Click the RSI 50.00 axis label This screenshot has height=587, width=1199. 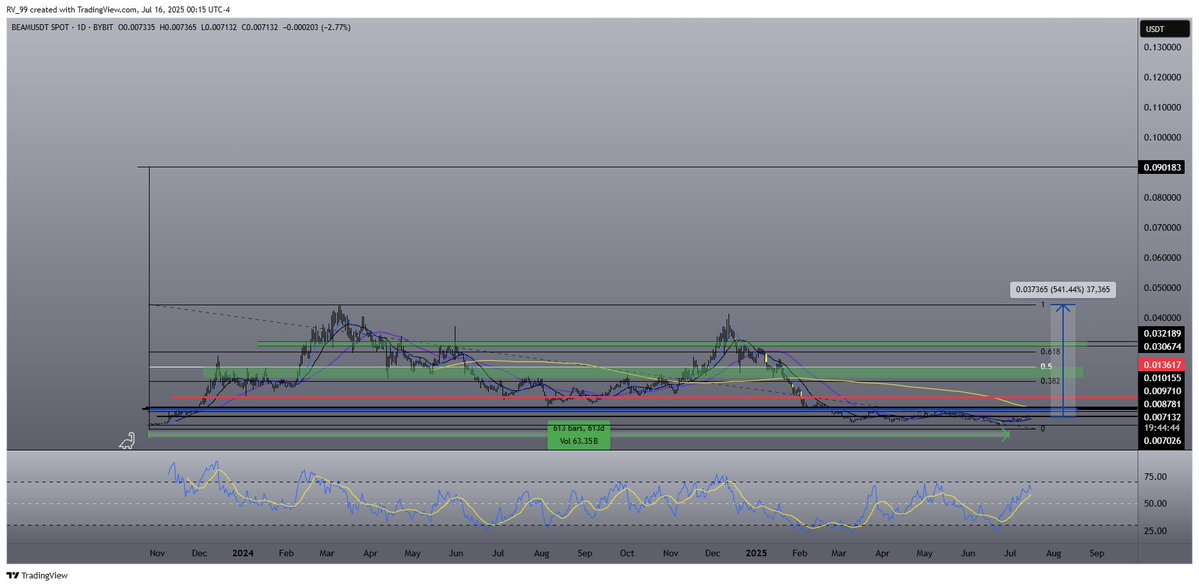(1156, 504)
